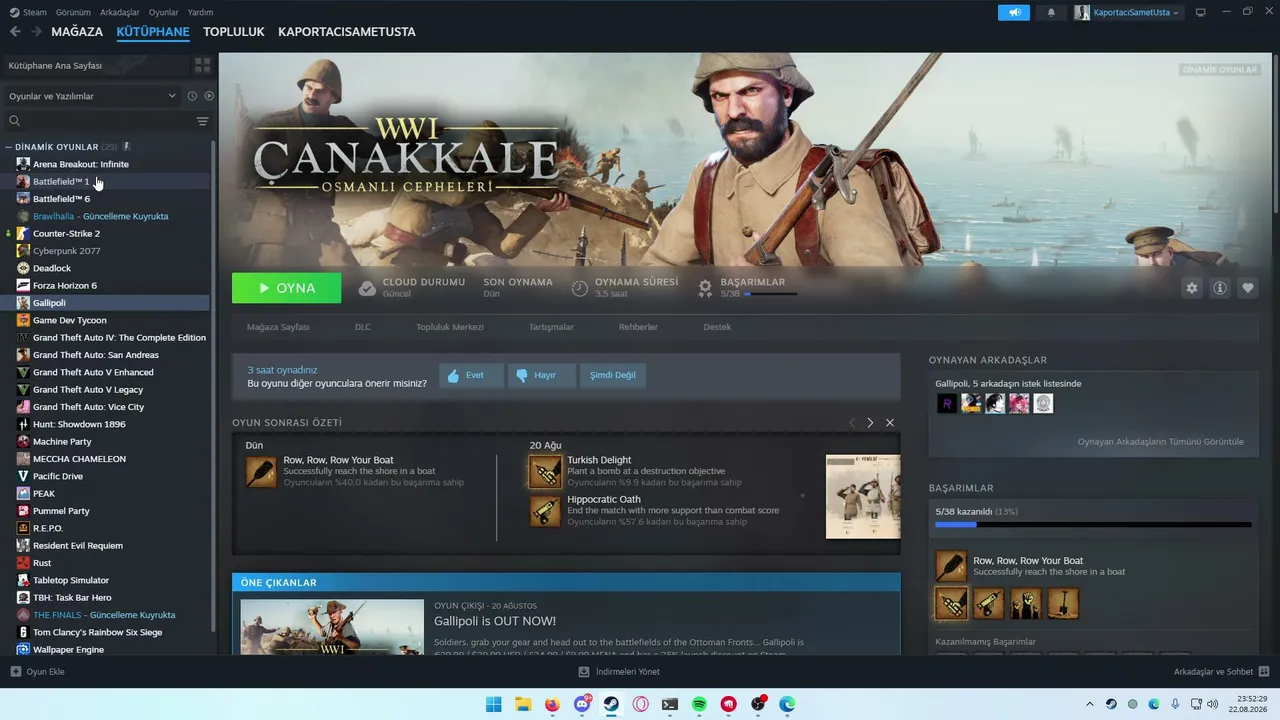Screen dimensions: 1280x720
Task: Open the Oyunlar ve Yazılımlar dropdown
Action: click(92, 96)
